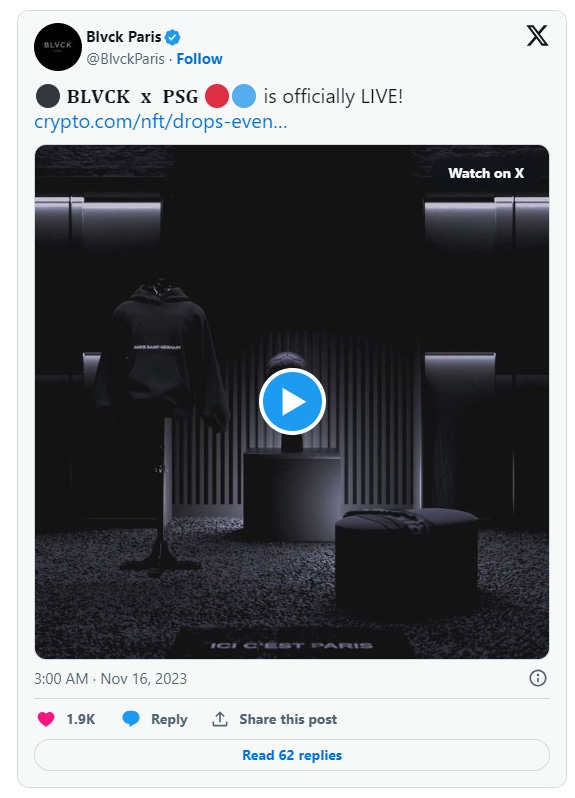The image size is (575, 798).
Task: Click Watch on X overlay
Action: point(486,173)
